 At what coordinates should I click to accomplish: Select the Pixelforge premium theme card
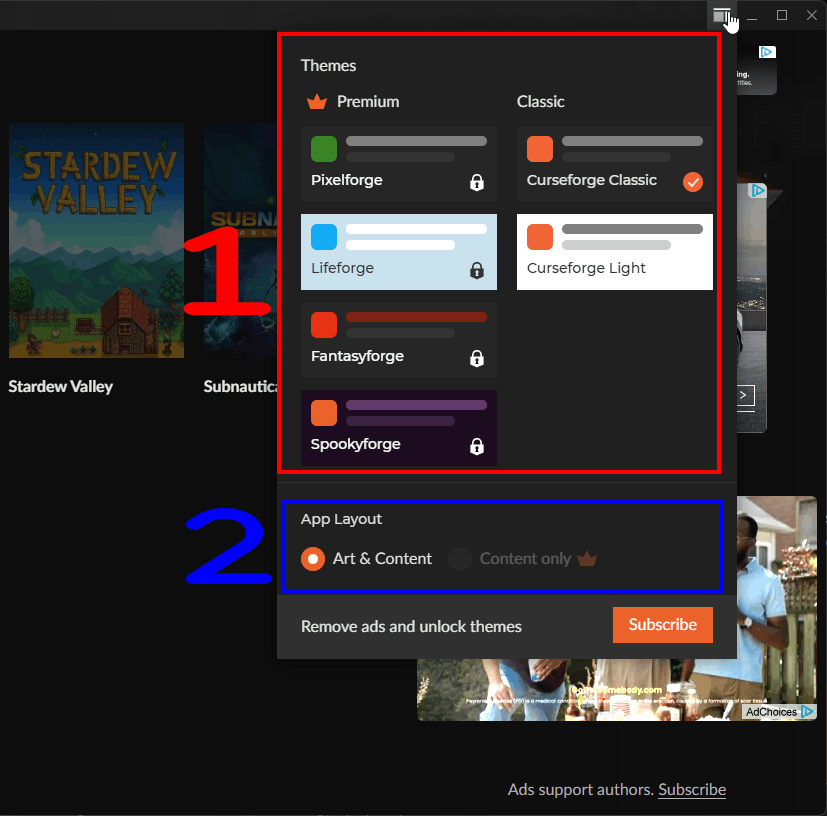click(399, 164)
